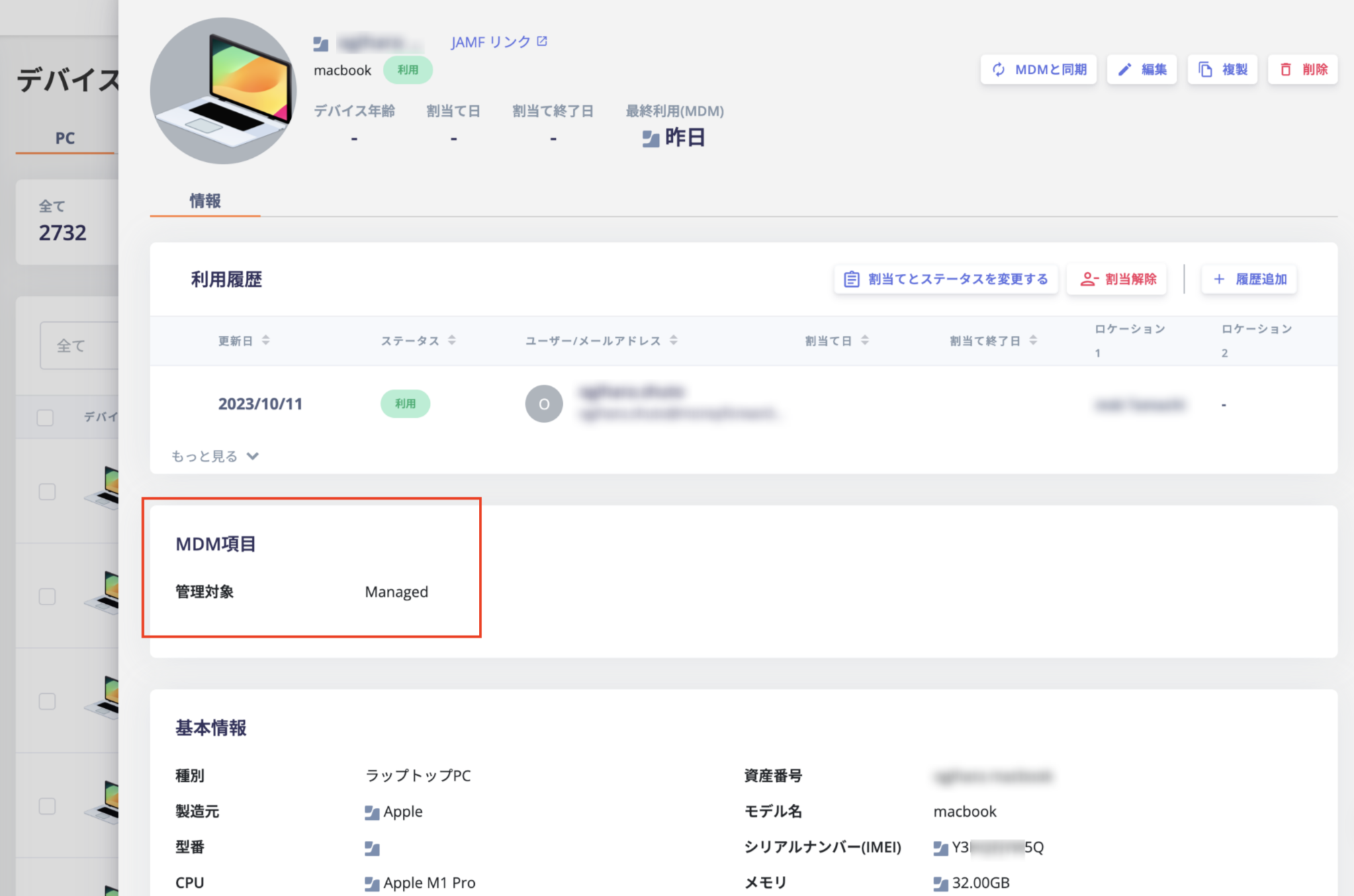
Task: Click plus icon to add history
Action: point(1219,279)
